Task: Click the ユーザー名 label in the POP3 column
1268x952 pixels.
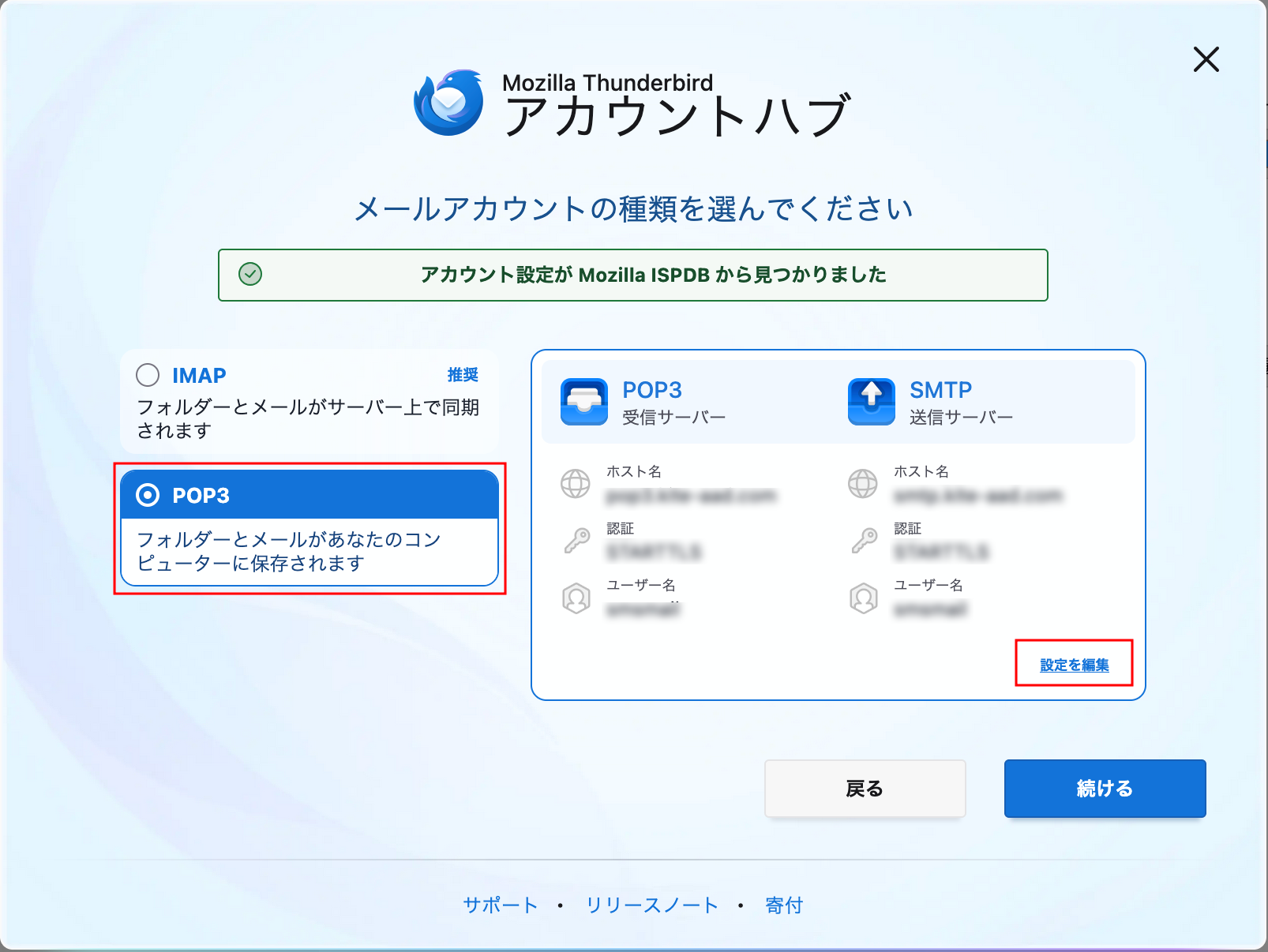Action: coord(641,585)
